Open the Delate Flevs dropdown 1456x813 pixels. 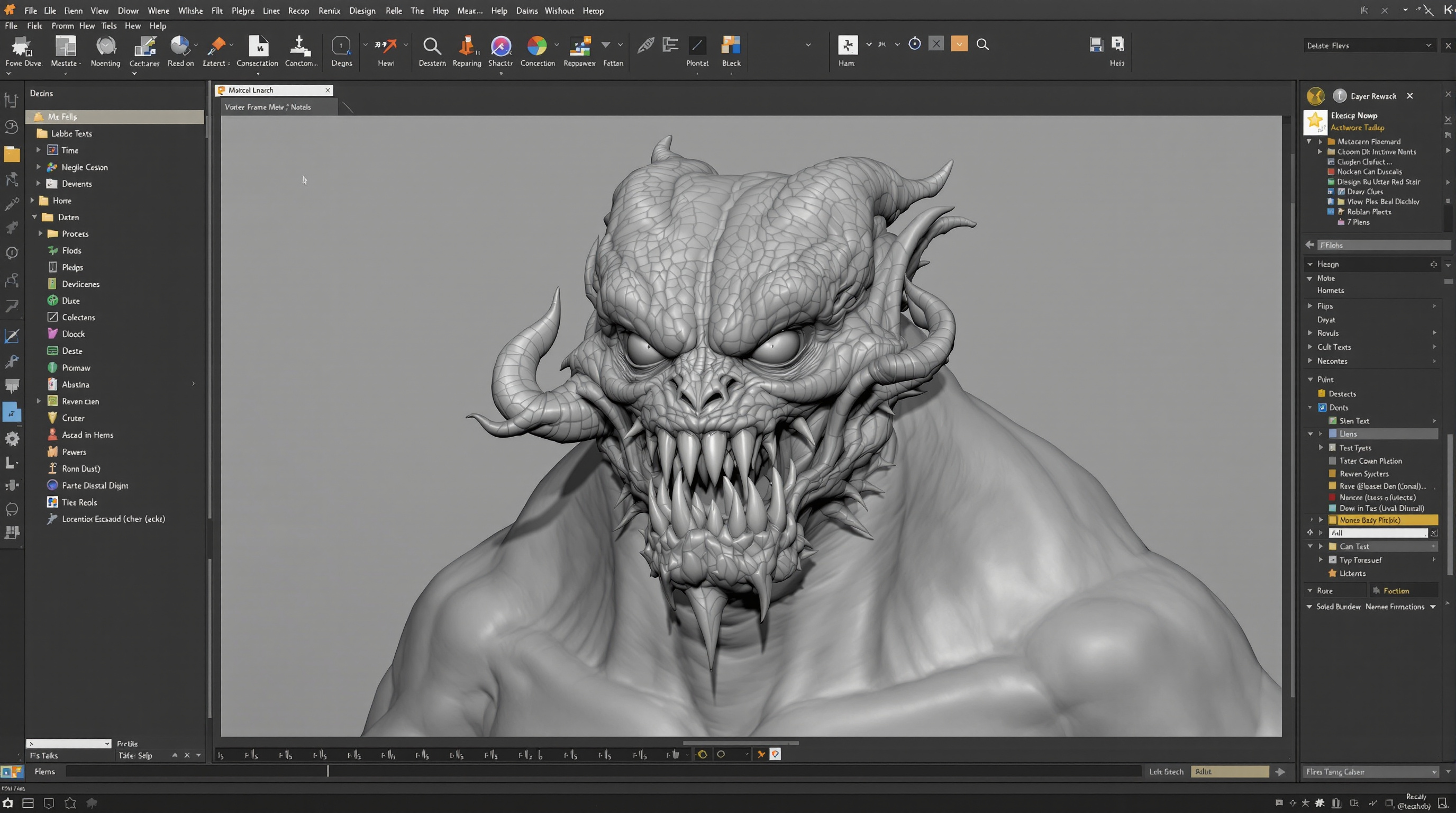click(x=1369, y=46)
